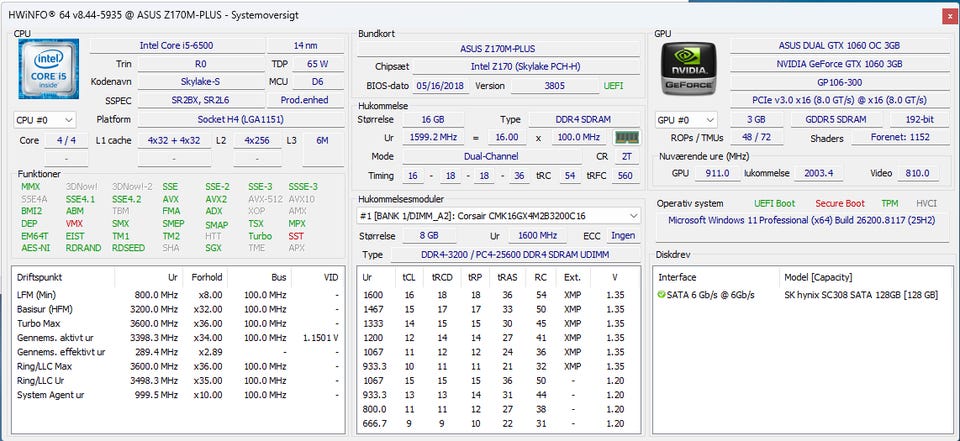This screenshot has height=441, width=960.
Task: Click the NVIDIA GeForce logo
Action: 687,72
